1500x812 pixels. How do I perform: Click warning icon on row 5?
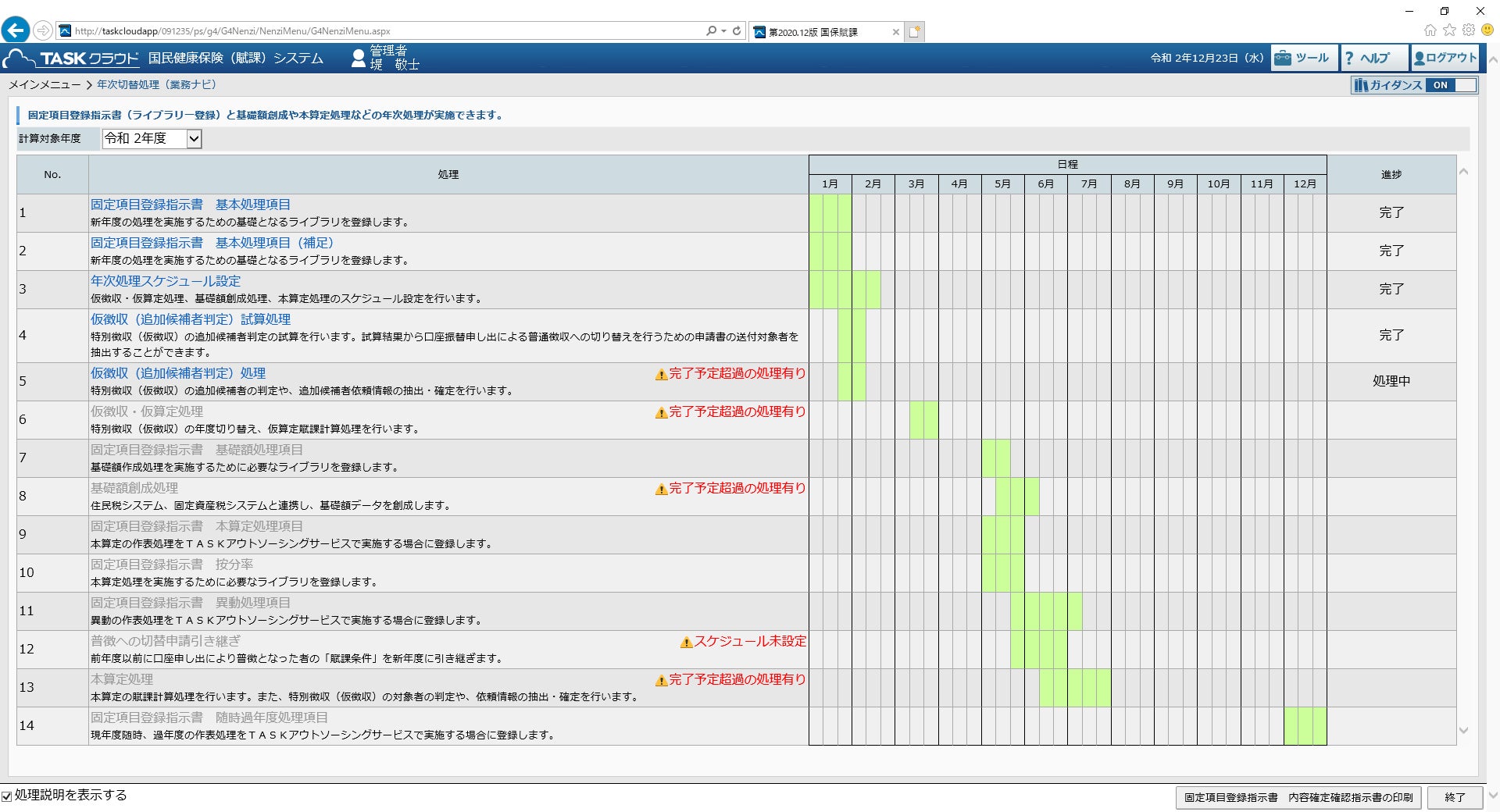tap(661, 375)
